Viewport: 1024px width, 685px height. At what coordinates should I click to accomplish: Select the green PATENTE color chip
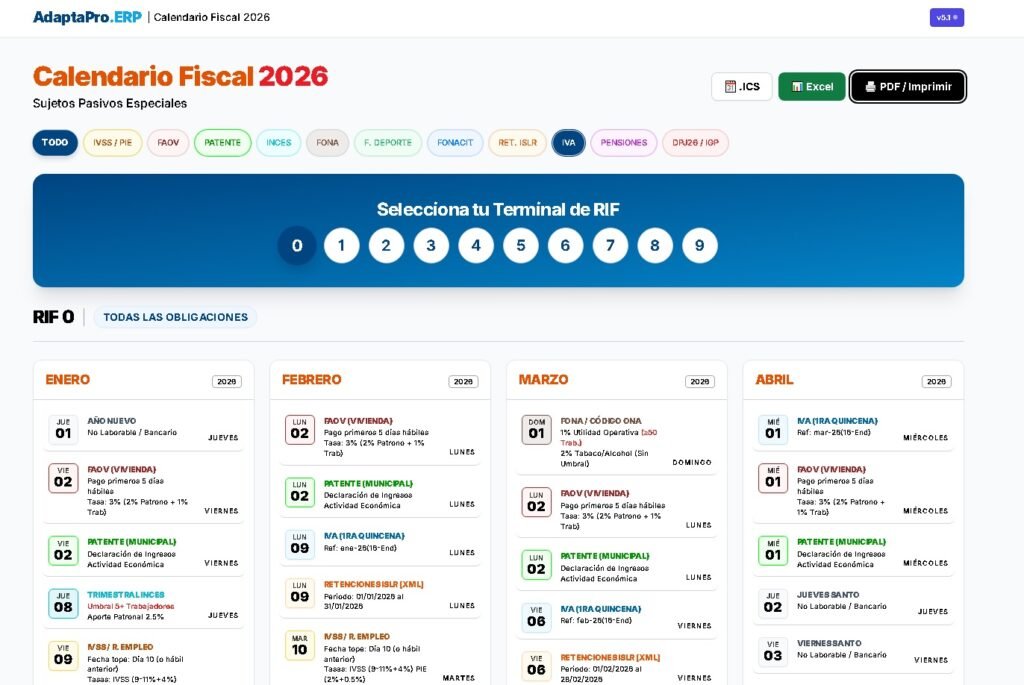pos(222,143)
